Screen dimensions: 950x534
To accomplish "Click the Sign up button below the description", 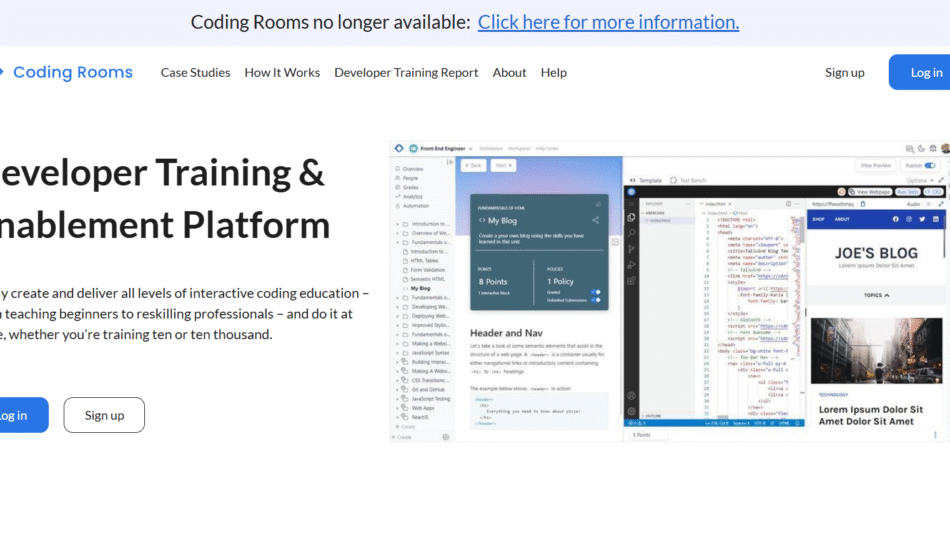I will (104, 415).
